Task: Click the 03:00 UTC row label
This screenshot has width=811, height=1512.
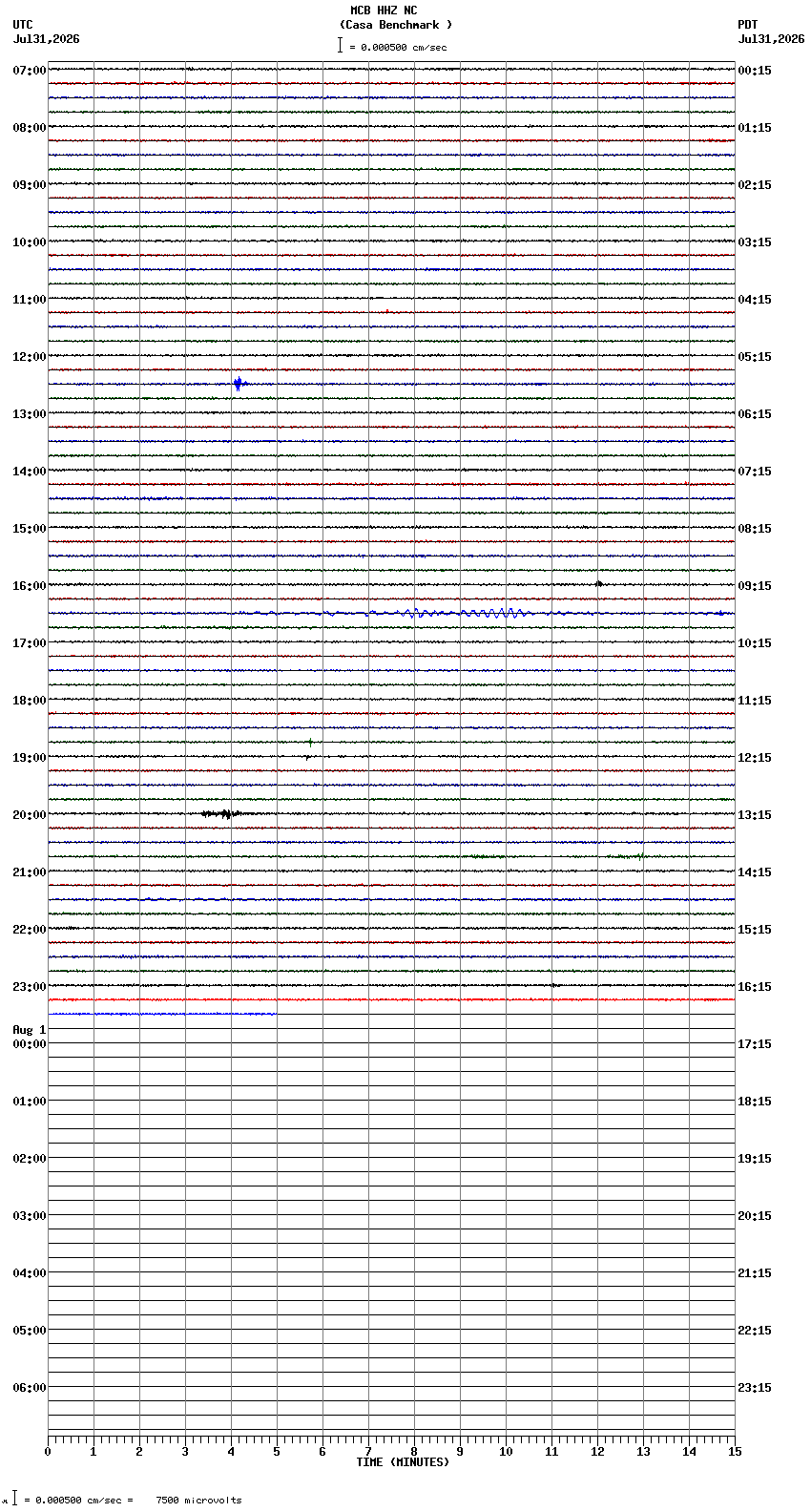Action: pos(30,1216)
